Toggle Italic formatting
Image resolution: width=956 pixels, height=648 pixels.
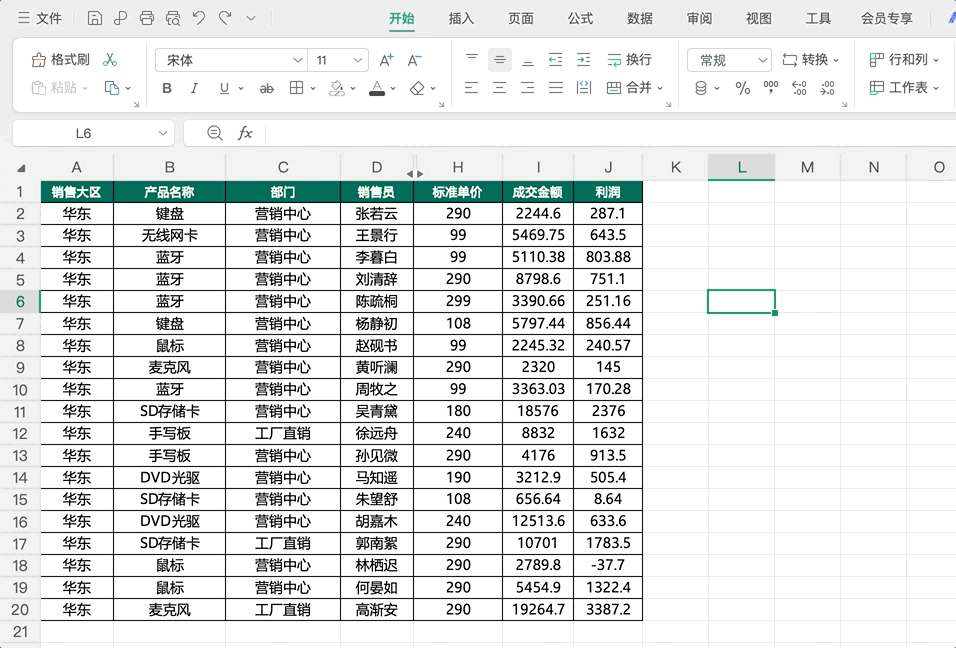tap(194, 88)
